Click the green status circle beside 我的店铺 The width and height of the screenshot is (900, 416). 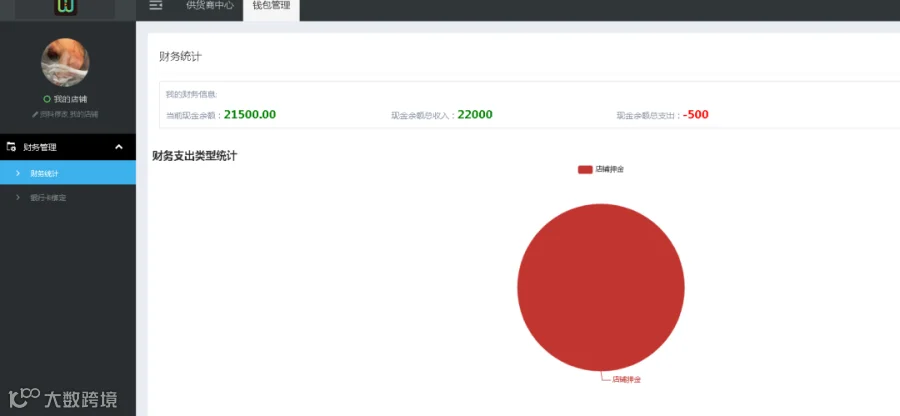[x=47, y=99]
